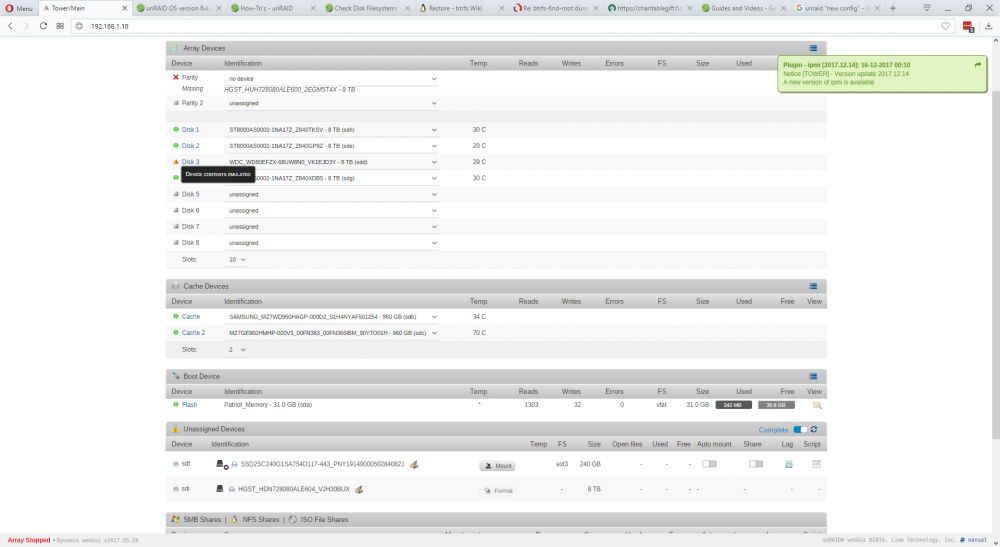Viewport: 1000px width, 547px height.
Task: Open the Script icon for sdf
Action: 816,464
